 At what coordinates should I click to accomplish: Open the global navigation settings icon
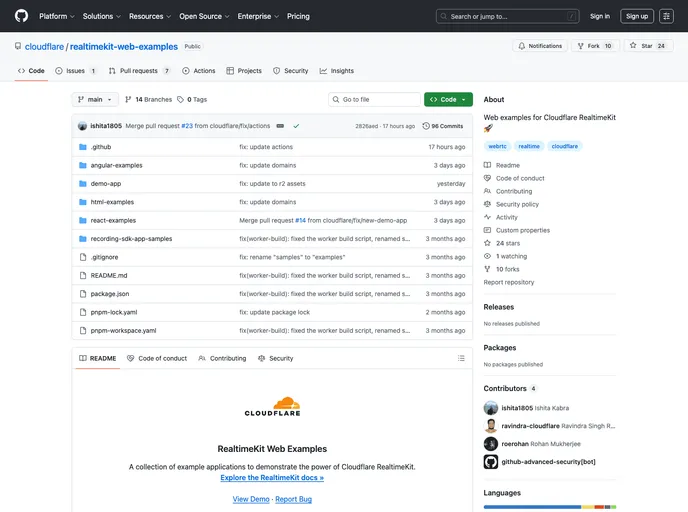666,16
